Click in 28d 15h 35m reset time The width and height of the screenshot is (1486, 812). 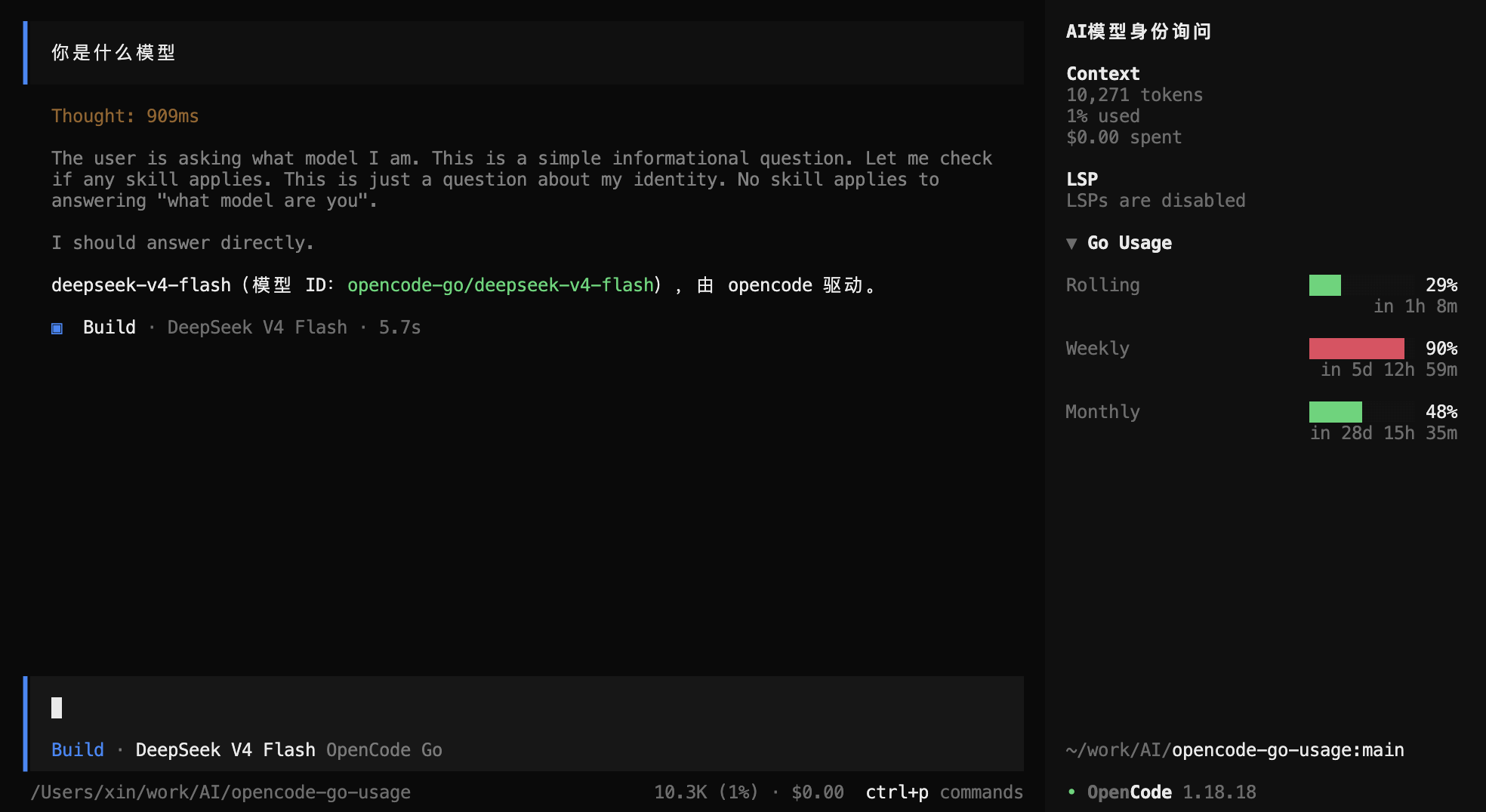point(1384,433)
